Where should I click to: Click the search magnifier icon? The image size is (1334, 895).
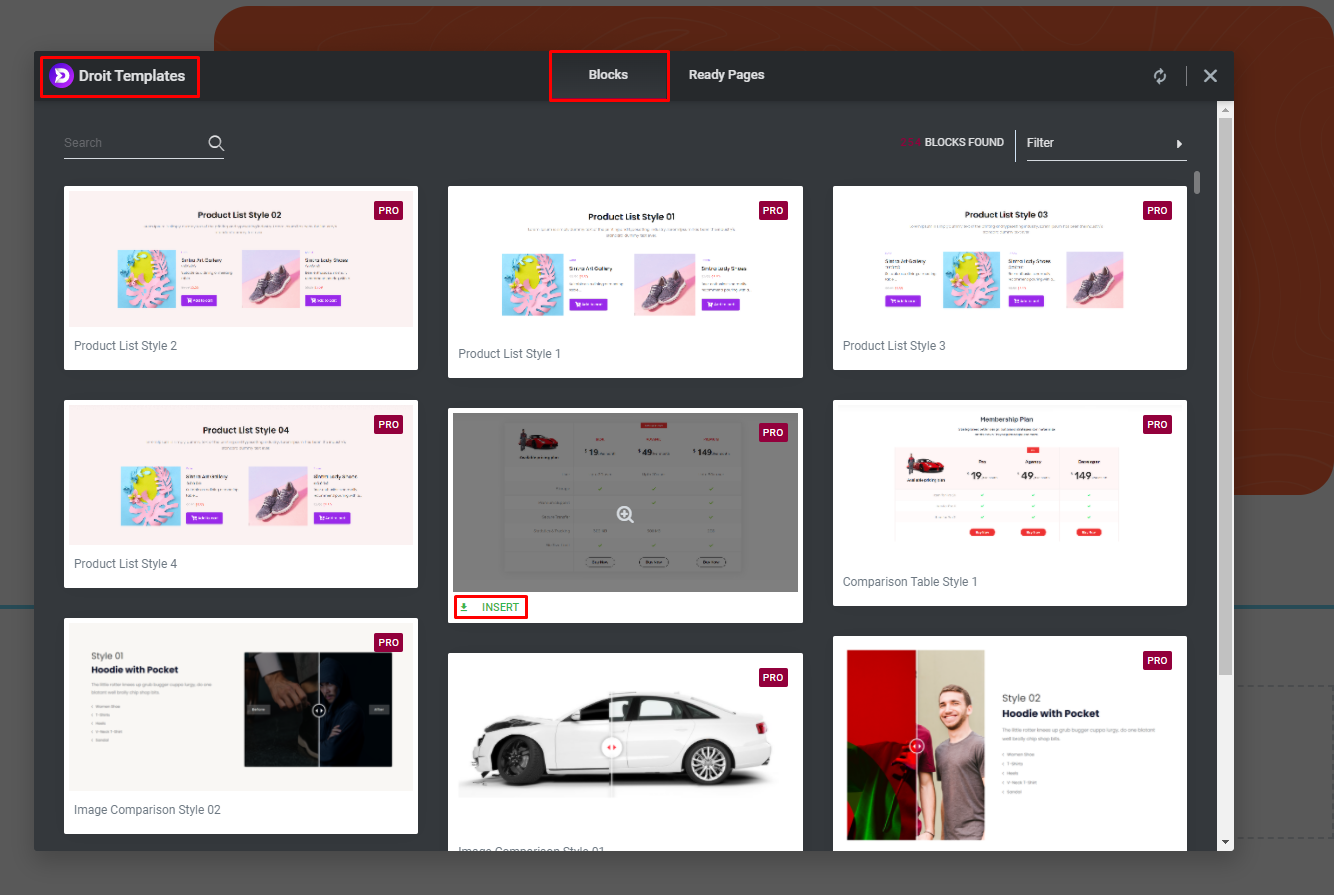pyautogui.click(x=216, y=143)
